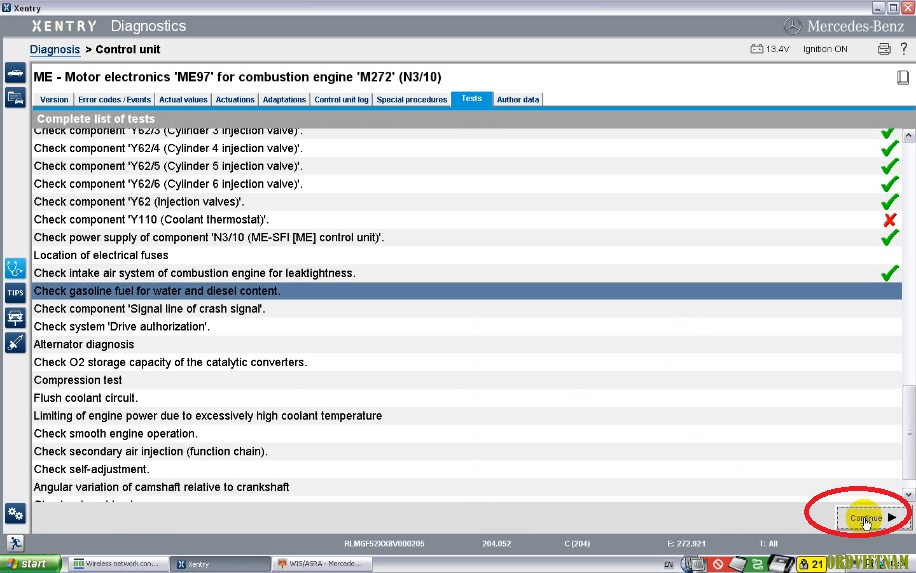The image size is (916, 573).
Task: Click VIN RLMGF52XX8V000205 in status bar
Action: point(384,544)
